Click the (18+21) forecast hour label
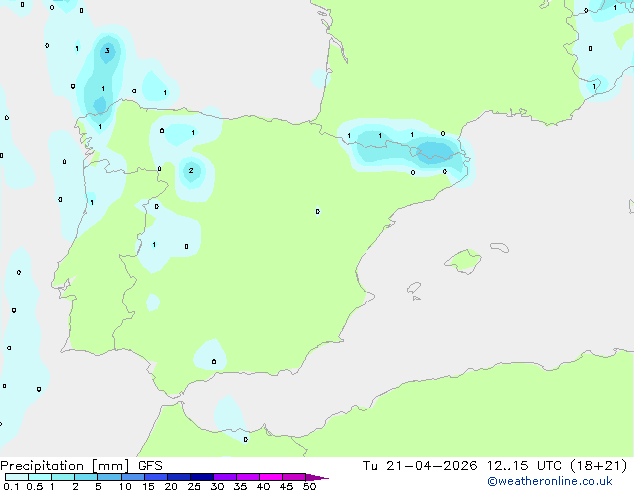 [x=598, y=466]
